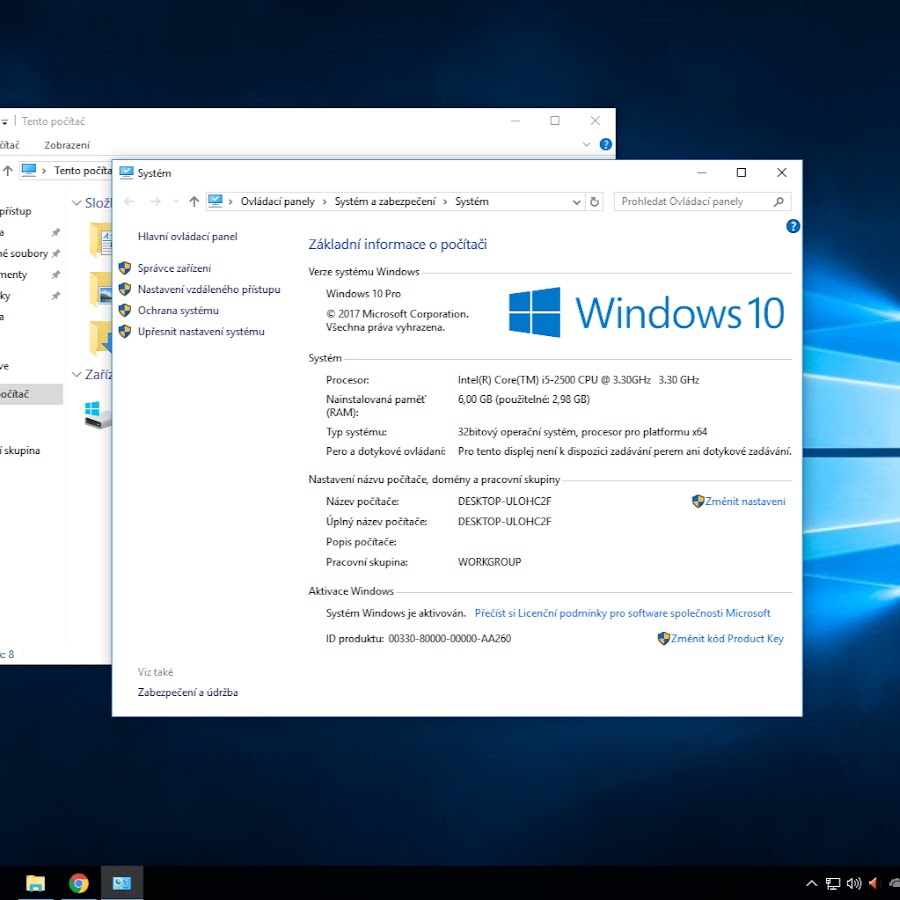This screenshot has height=900, width=900.
Task: Click the Intel Core i5-2500 processor text
Action: click(x=579, y=380)
